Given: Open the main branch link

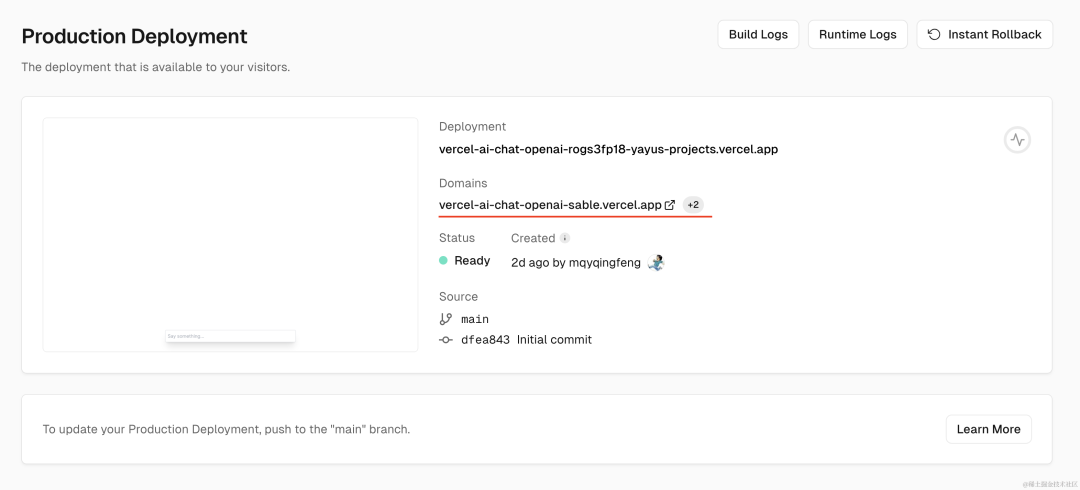Looking at the screenshot, I should tap(475, 319).
